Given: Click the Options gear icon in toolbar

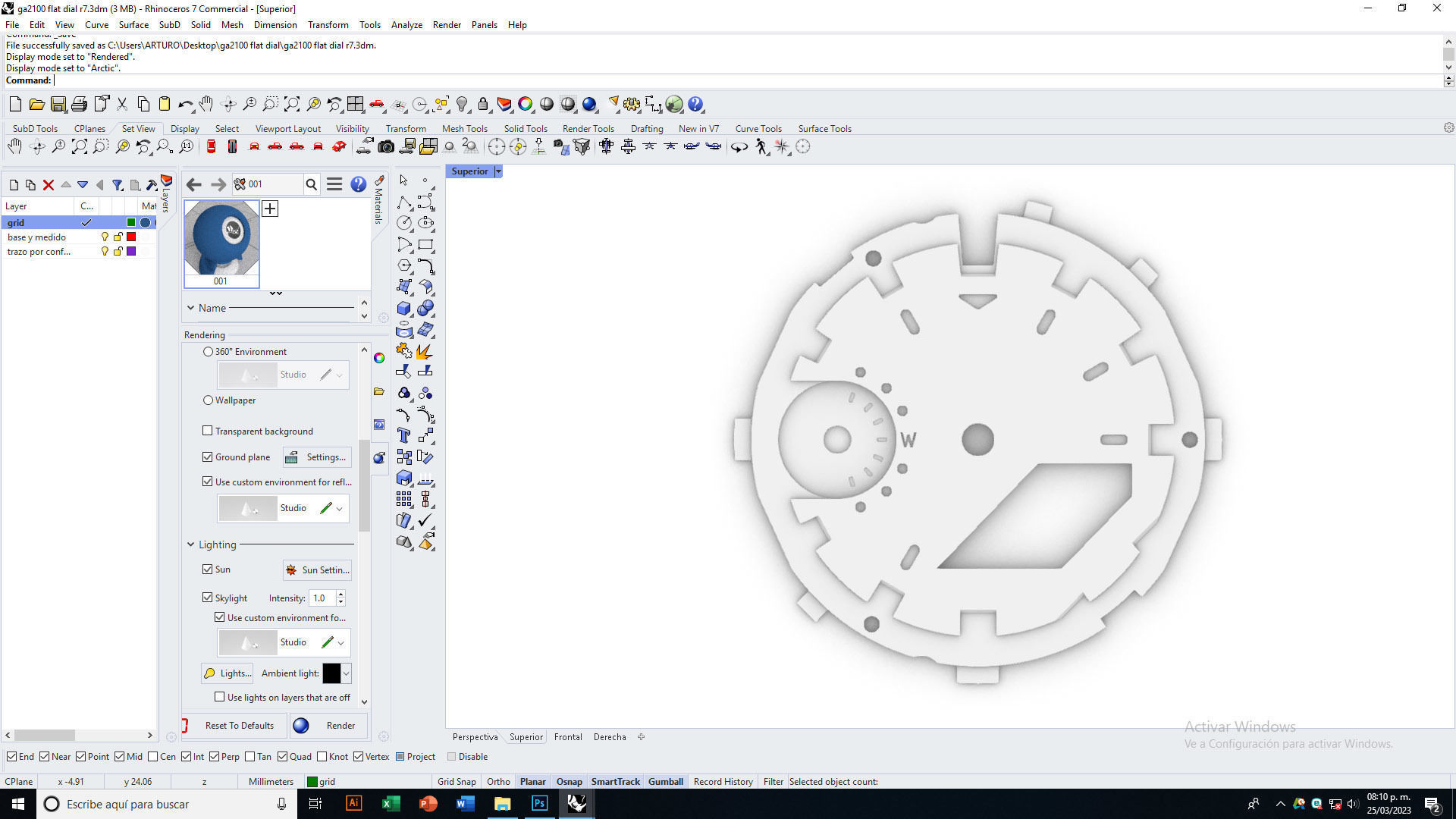Looking at the screenshot, I should tap(632, 104).
